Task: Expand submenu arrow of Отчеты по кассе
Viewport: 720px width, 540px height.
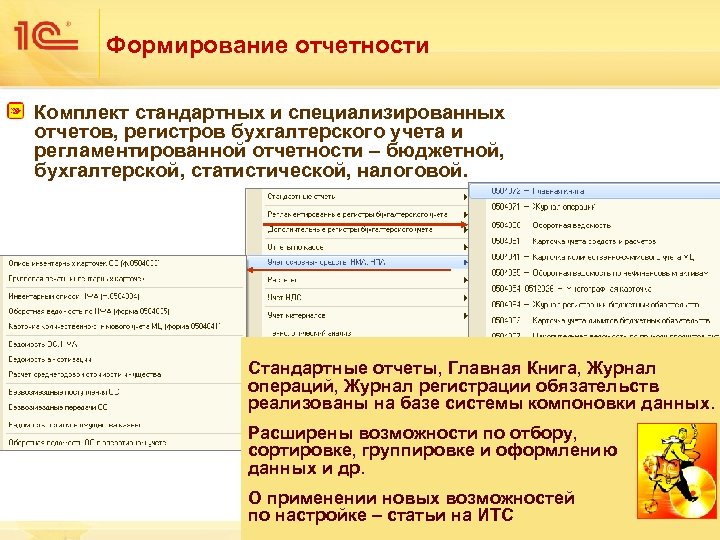Action: [465, 247]
